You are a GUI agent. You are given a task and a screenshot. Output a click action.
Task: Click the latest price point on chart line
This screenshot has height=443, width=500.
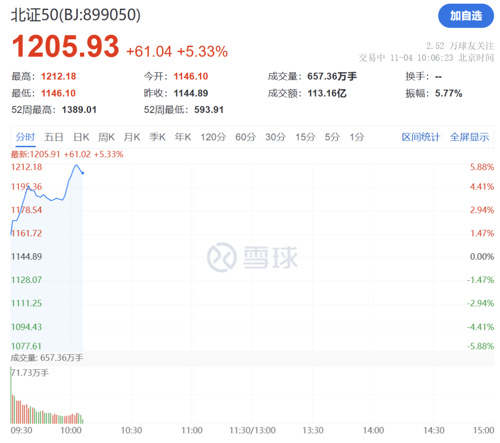click(x=83, y=173)
